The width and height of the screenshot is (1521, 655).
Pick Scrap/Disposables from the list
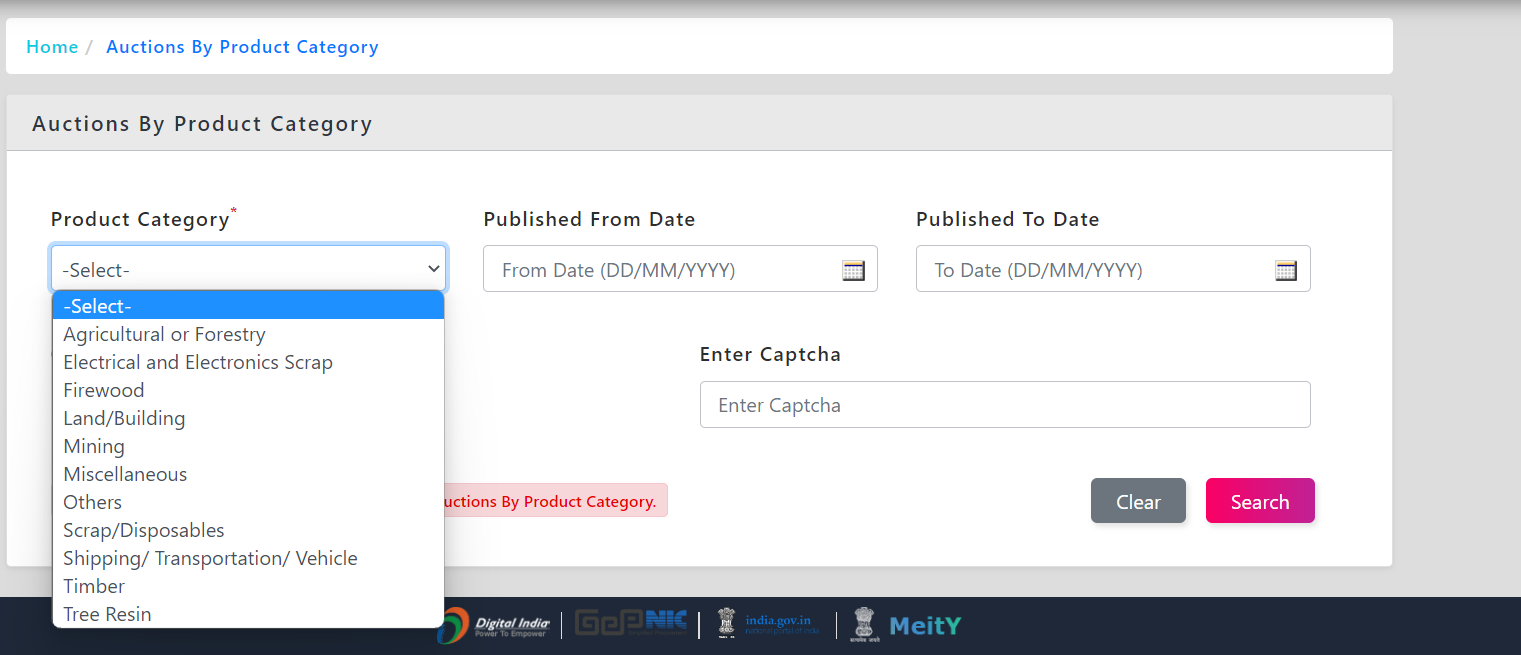coord(144,530)
